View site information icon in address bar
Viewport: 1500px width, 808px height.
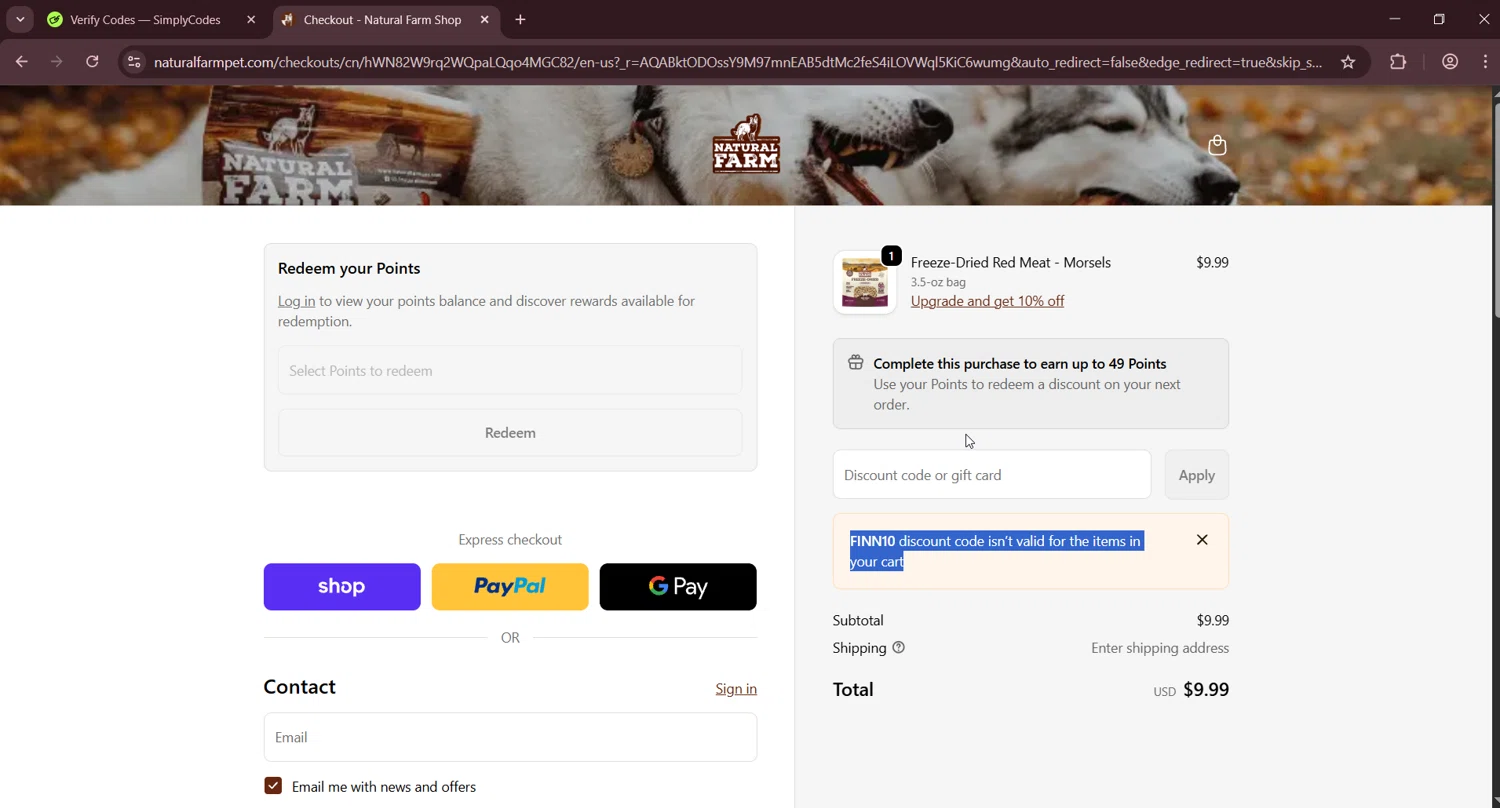(x=134, y=62)
